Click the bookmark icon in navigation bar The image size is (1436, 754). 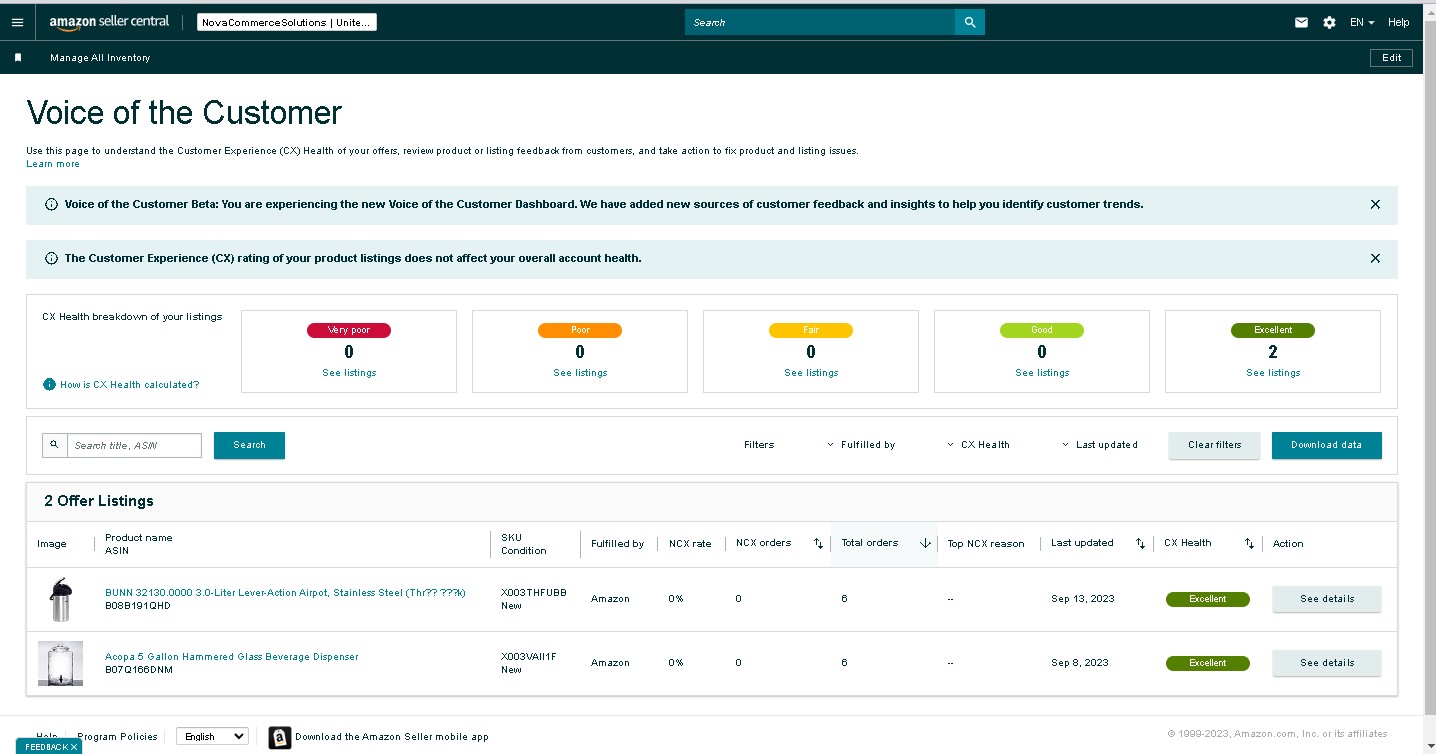18,58
